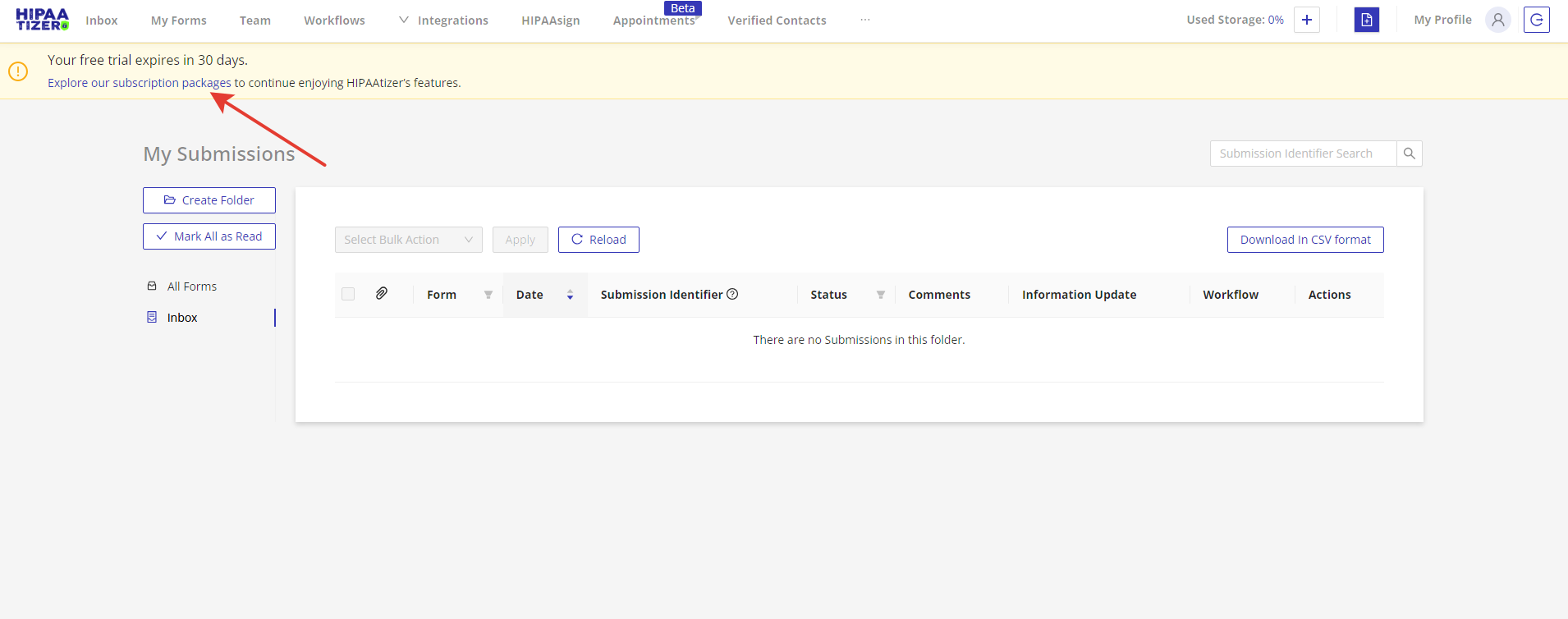Expand the Integrations menu

tap(443, 21)
